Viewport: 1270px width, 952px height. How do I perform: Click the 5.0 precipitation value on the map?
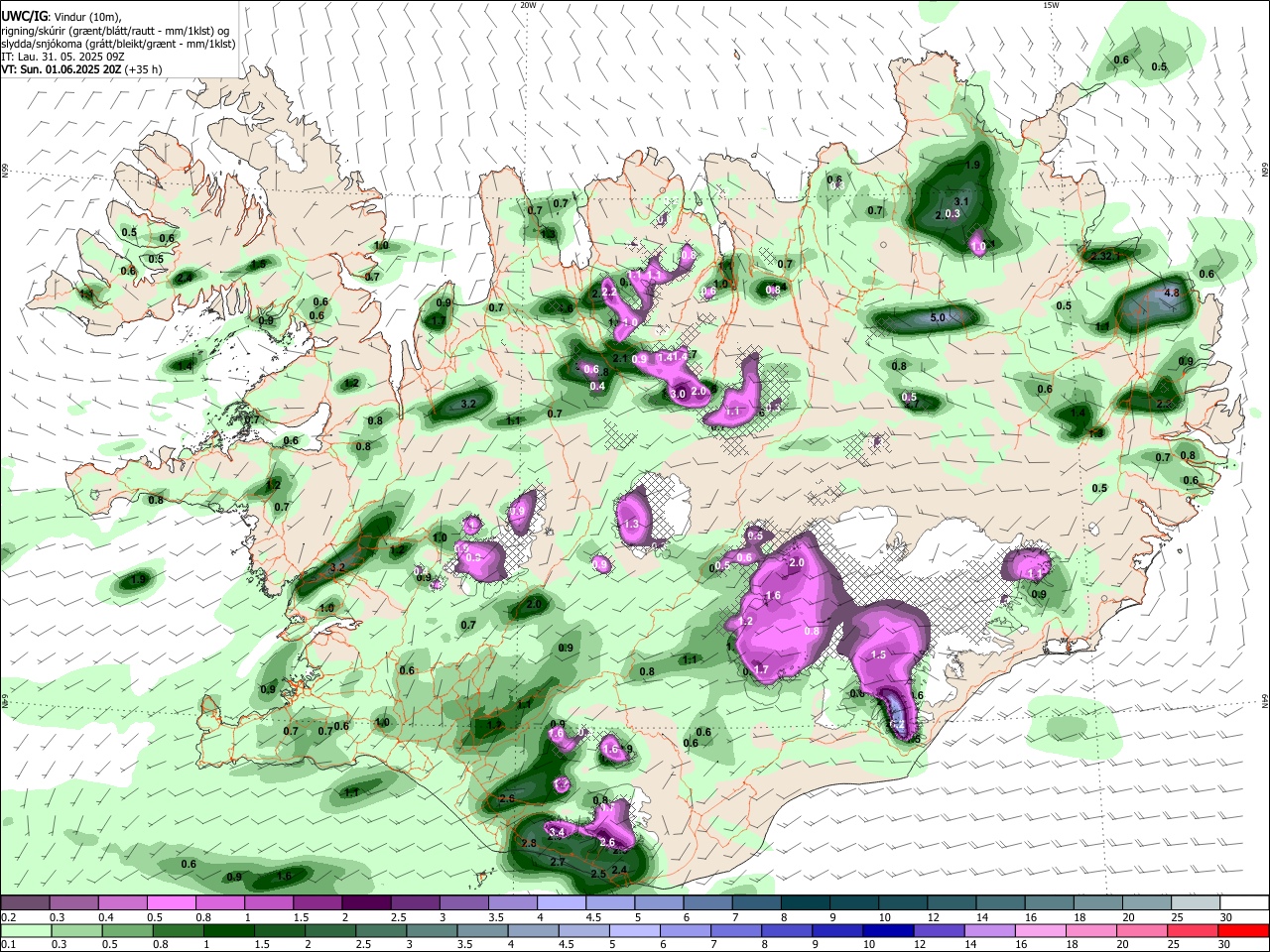coord(938,318)
